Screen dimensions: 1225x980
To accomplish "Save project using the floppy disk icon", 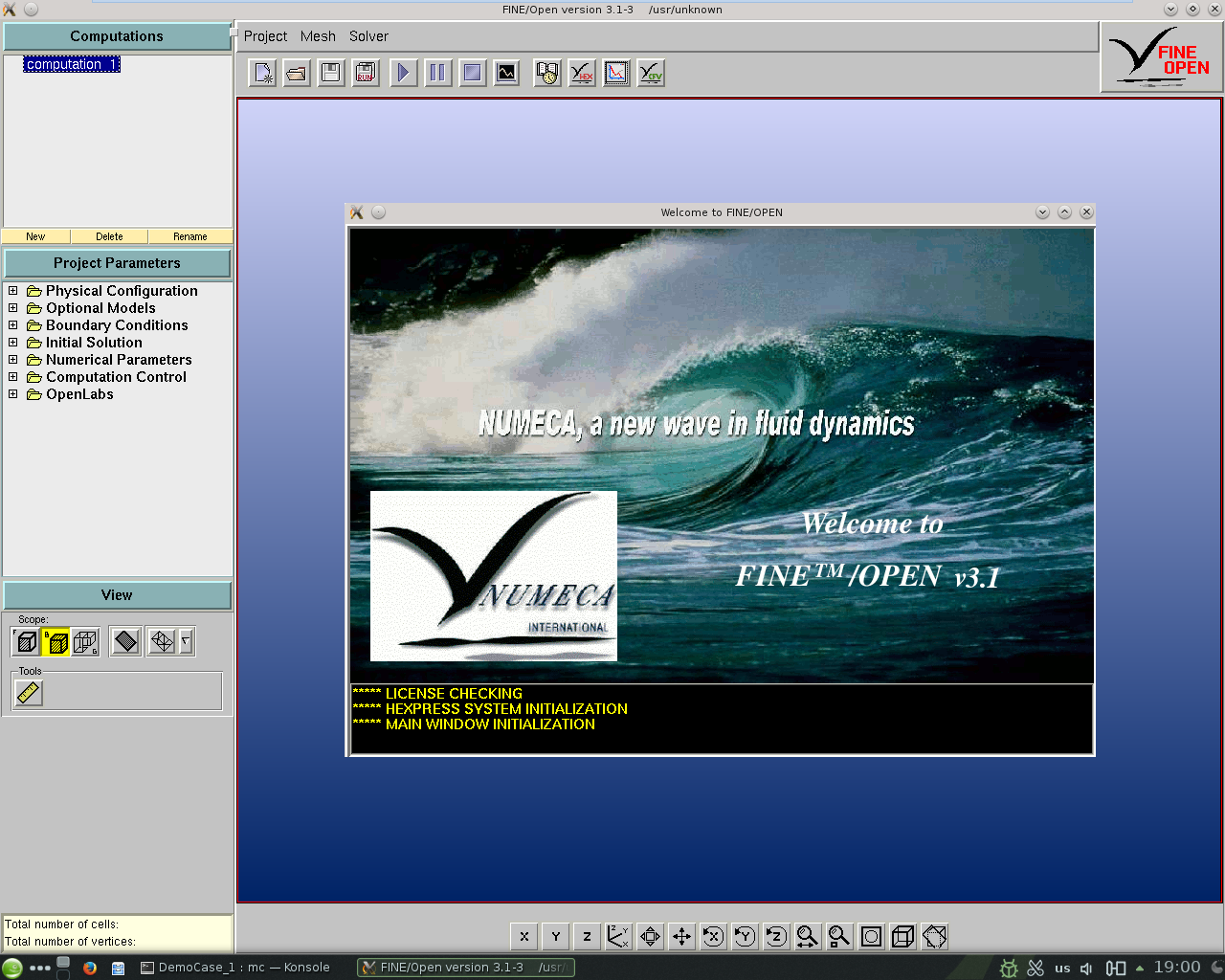I will click(x=331, y=73).
